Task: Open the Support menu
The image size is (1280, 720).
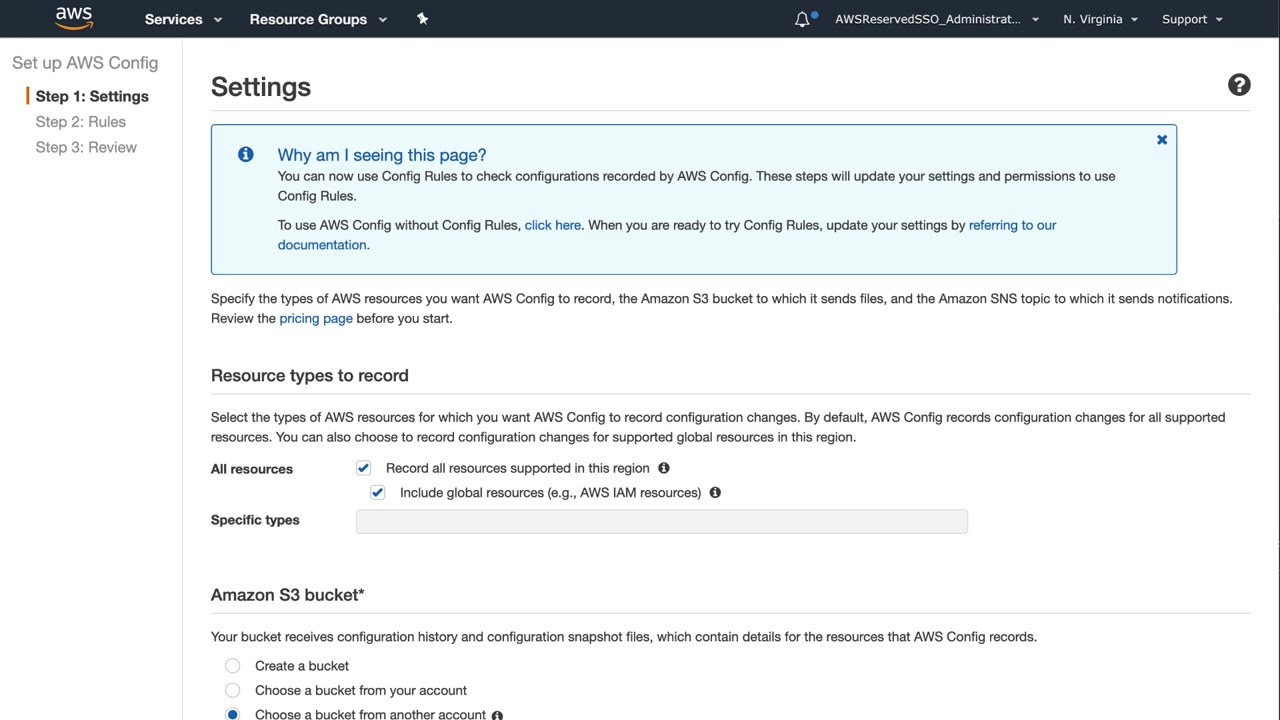Action: coord(1192,19)
